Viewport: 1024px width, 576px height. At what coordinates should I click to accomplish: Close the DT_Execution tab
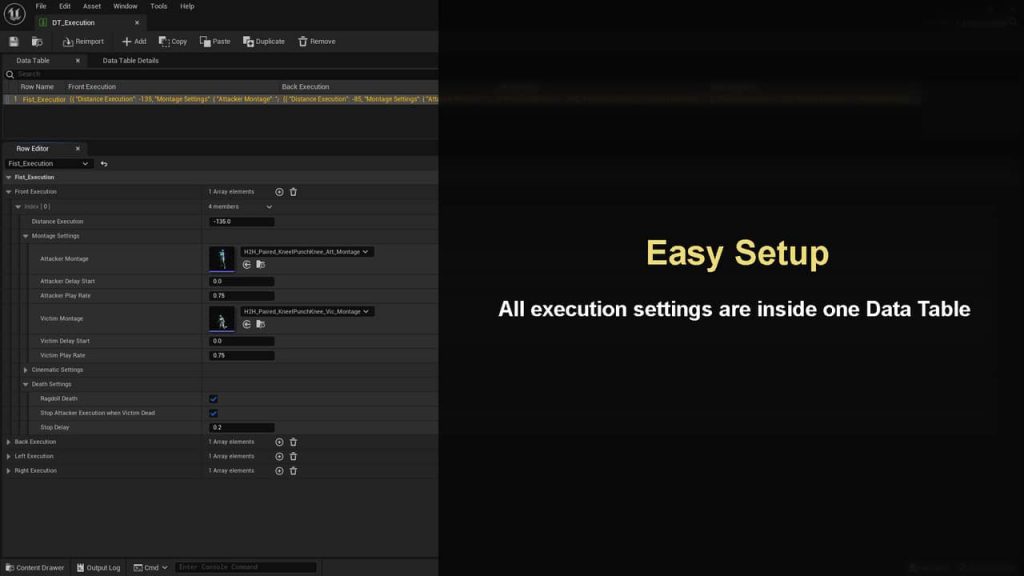tap(137, 23)
